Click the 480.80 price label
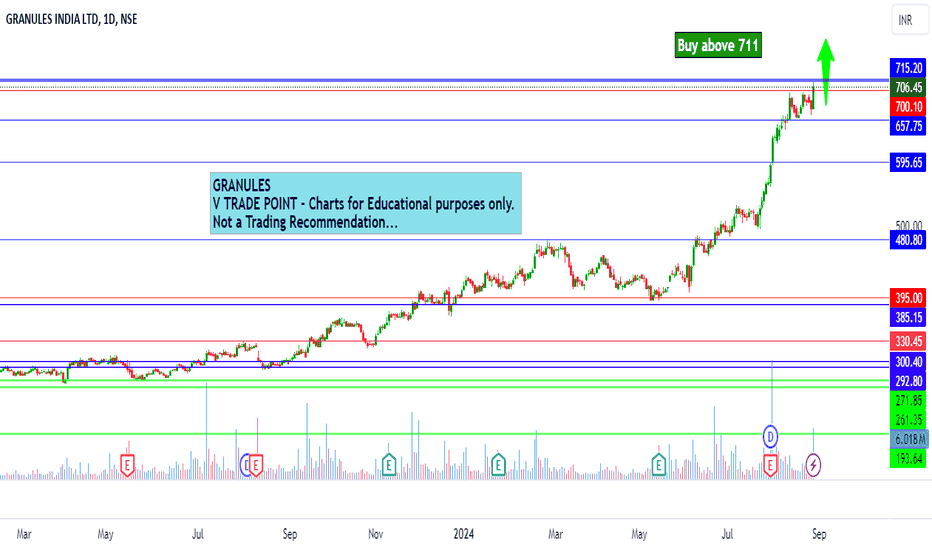This screenshot has width=932, height=550. point(908,240)
